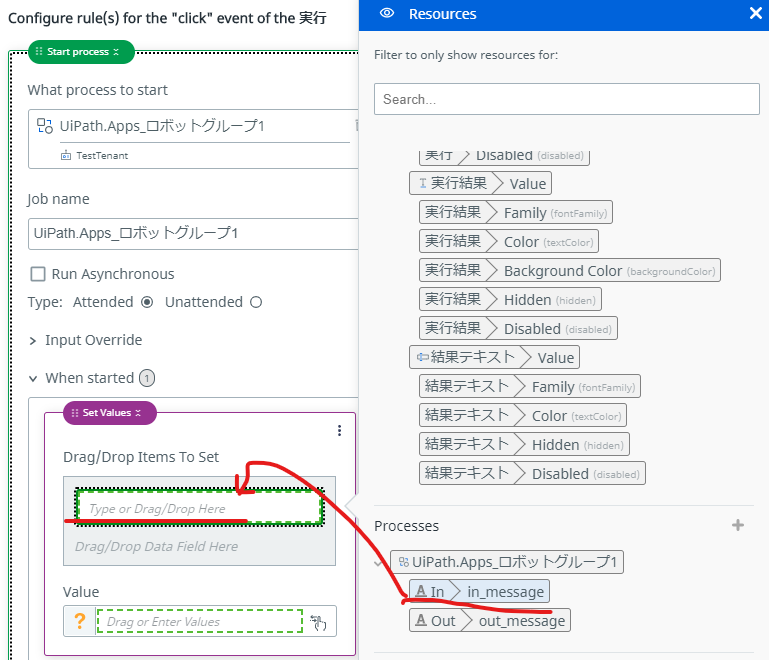
Task: Remove the Start process rule chip
Action: coord(116,52)
